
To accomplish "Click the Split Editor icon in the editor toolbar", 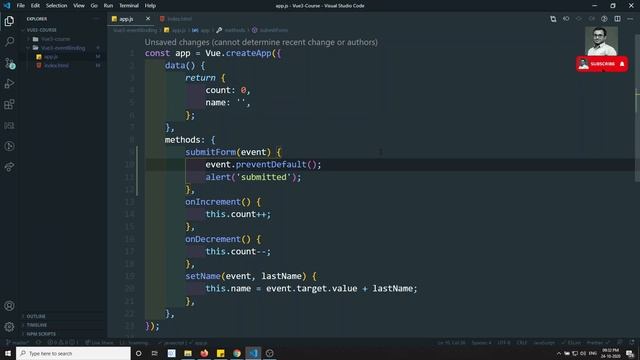I will pyautogui.click(x=617, y=19).
